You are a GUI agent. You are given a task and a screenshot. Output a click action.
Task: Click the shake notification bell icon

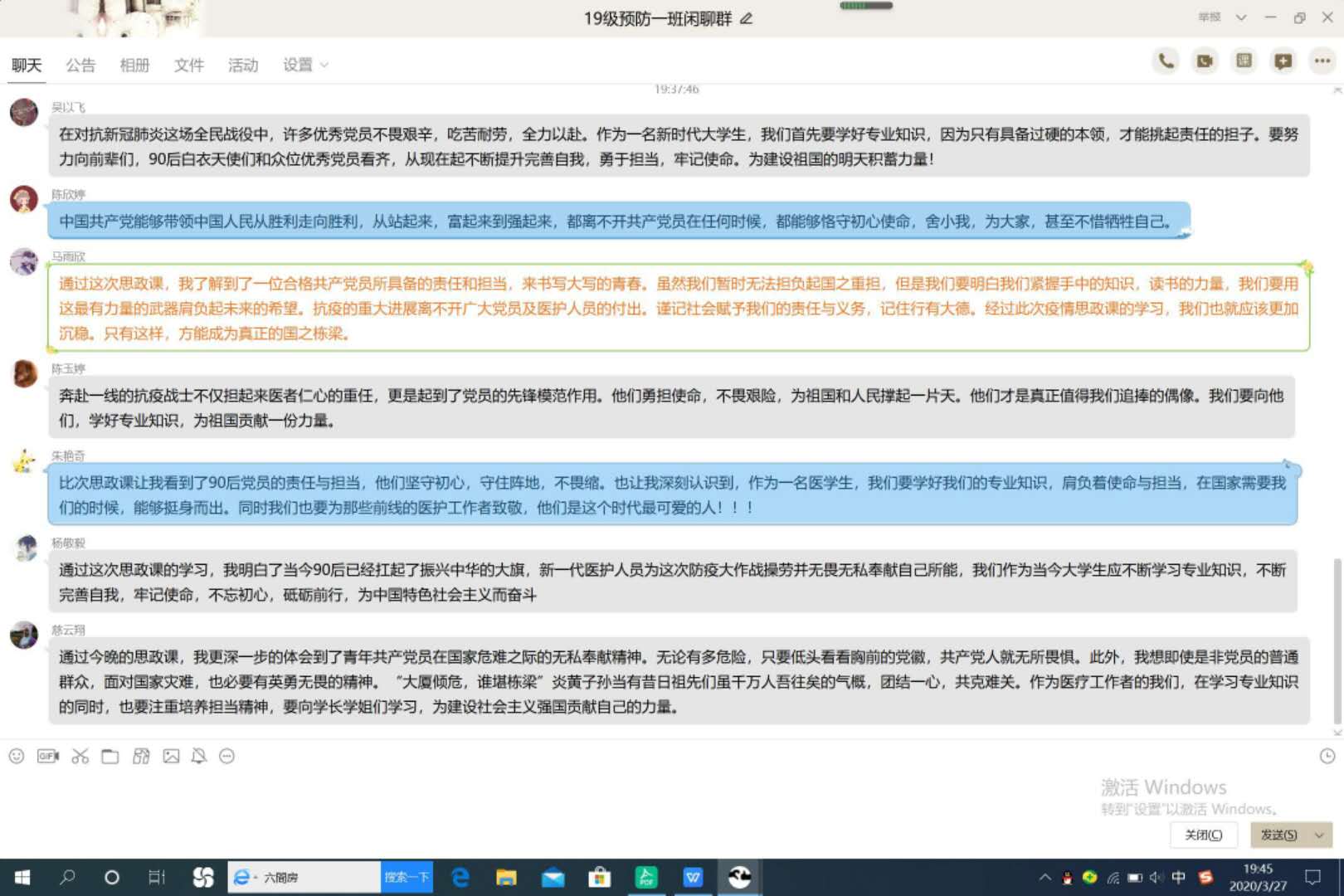coord(199,756)
